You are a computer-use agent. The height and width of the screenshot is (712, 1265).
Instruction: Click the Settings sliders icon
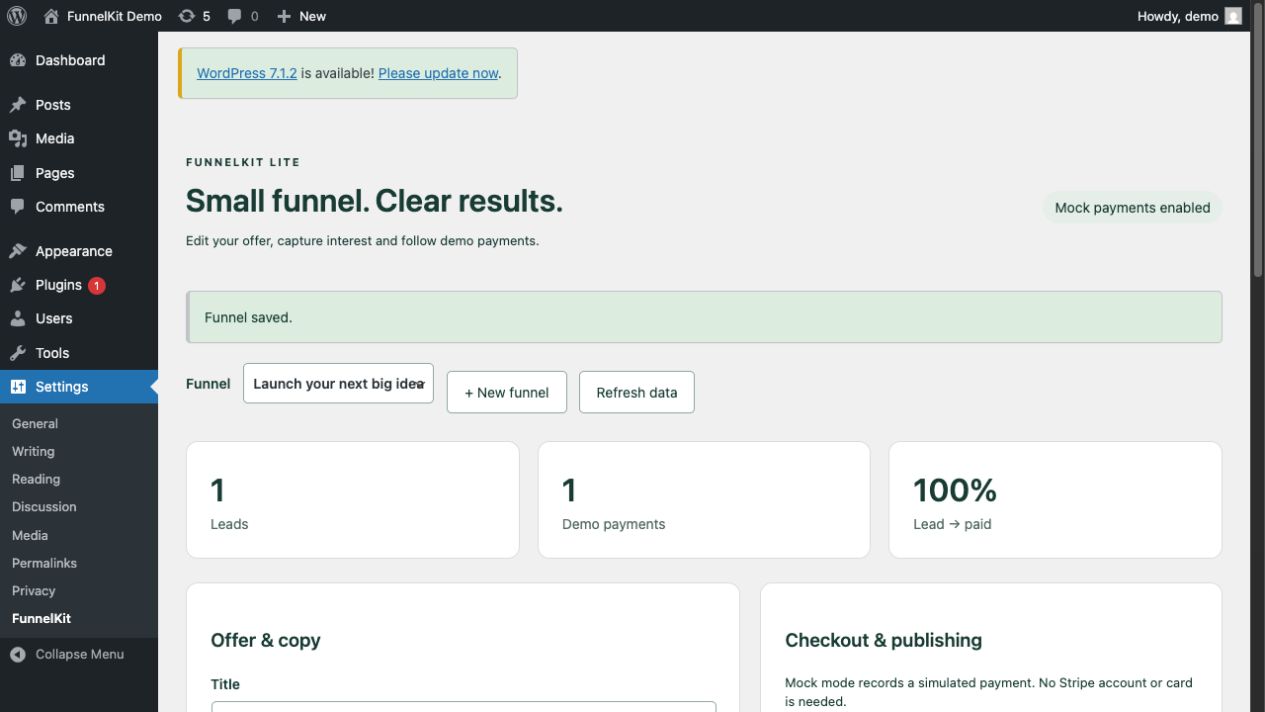(x=17, y=387)
